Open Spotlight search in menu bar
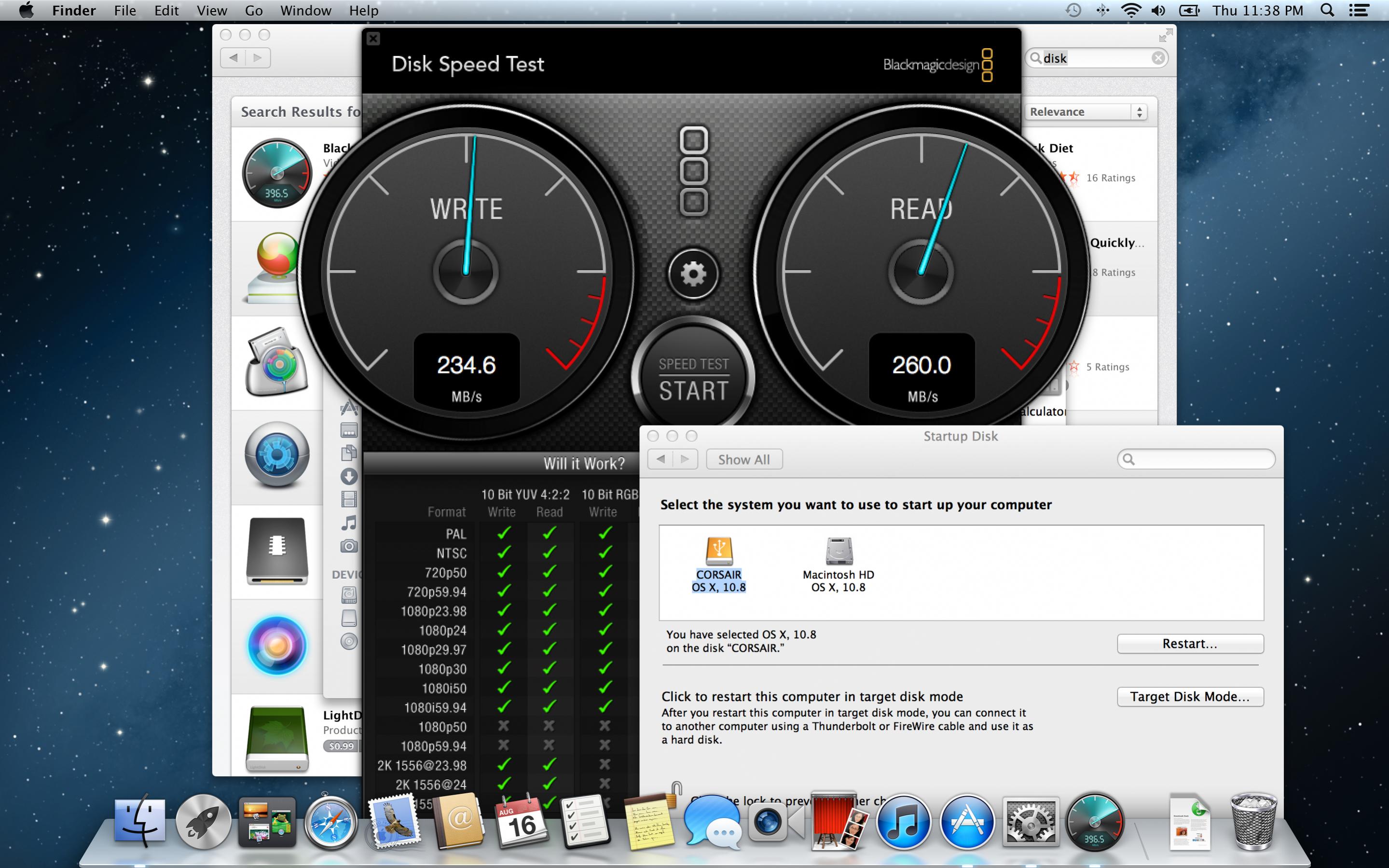Viewport: 1389px width, 868px height. click(x=1327, y=10)
